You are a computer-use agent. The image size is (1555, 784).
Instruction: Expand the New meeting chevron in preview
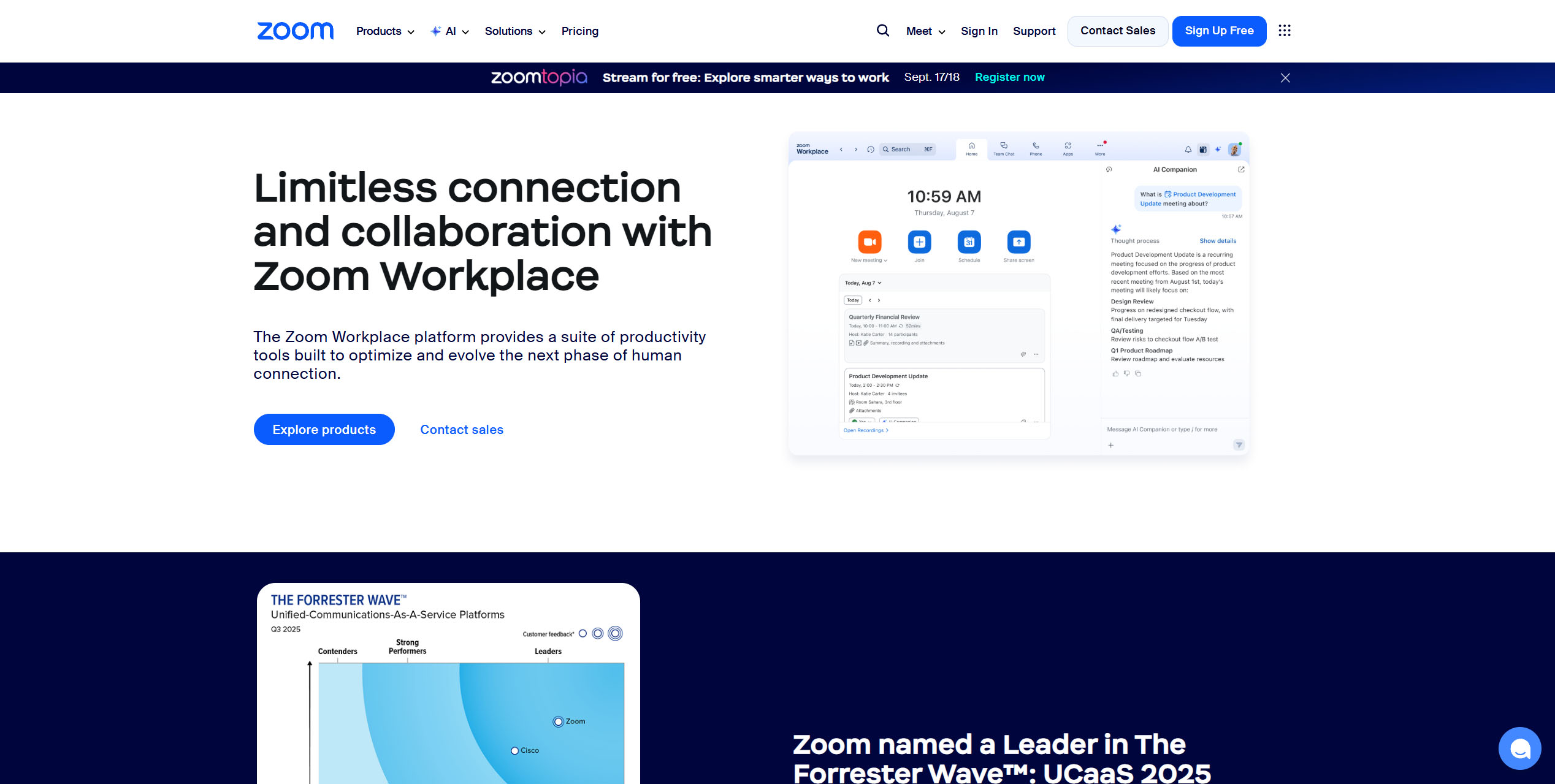click(x=885, y=261)
